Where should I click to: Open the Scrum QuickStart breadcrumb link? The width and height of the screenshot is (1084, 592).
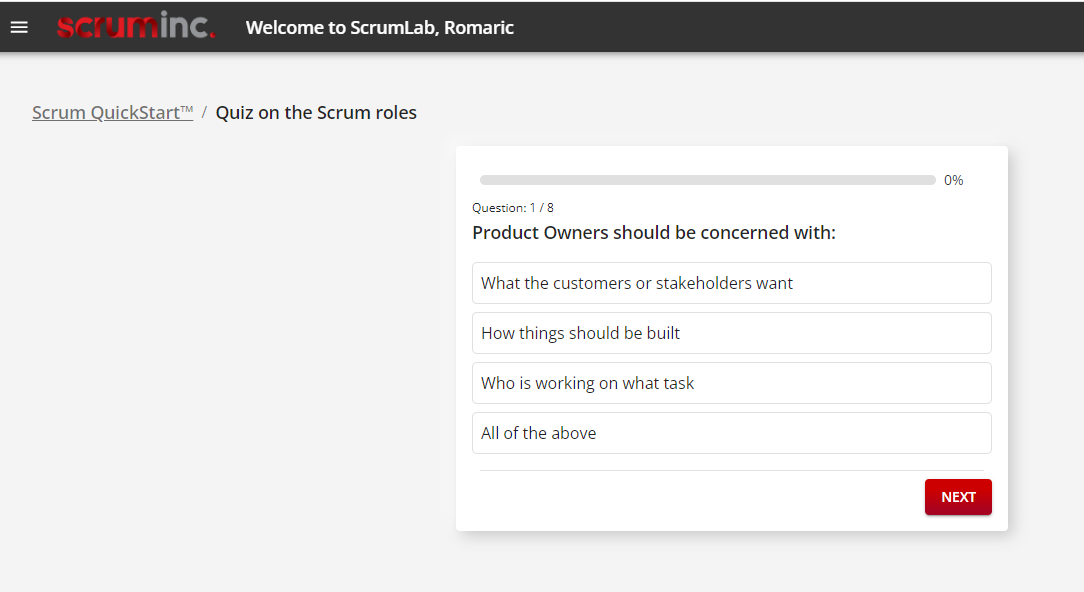tap(113, 113)
